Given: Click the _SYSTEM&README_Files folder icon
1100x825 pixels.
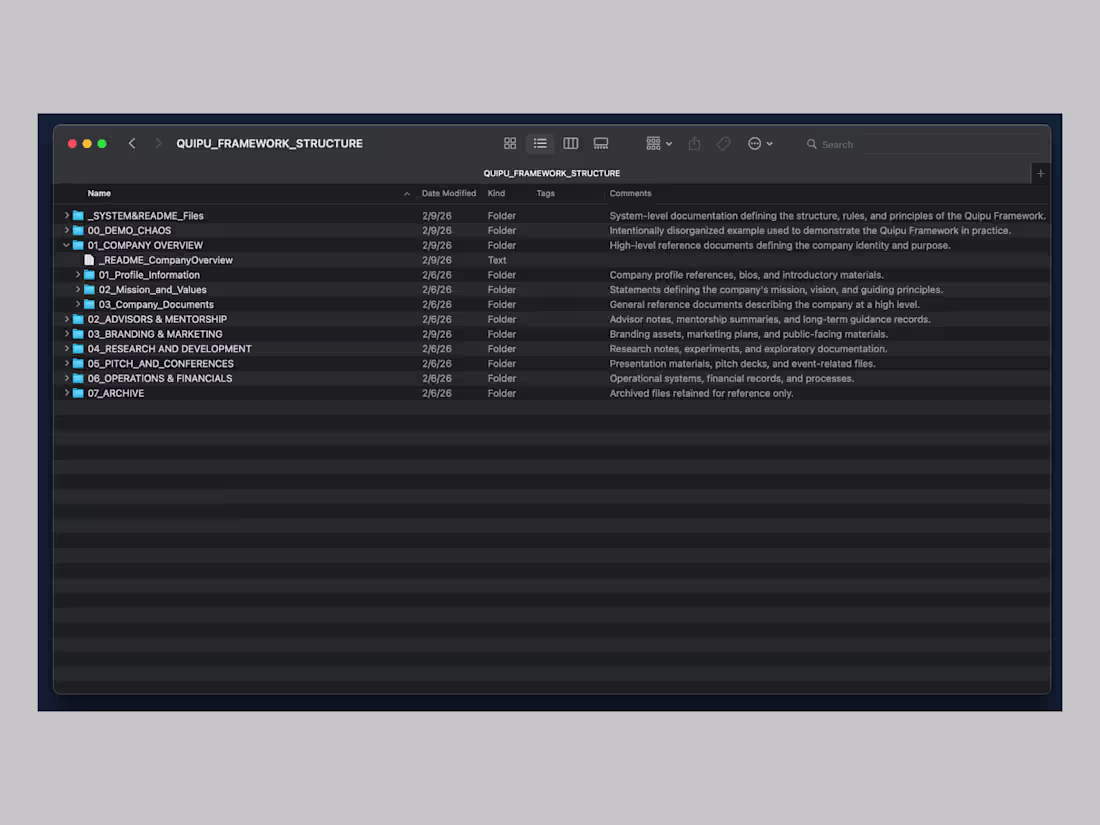Looking at the screenshot, I should (78, 215).
